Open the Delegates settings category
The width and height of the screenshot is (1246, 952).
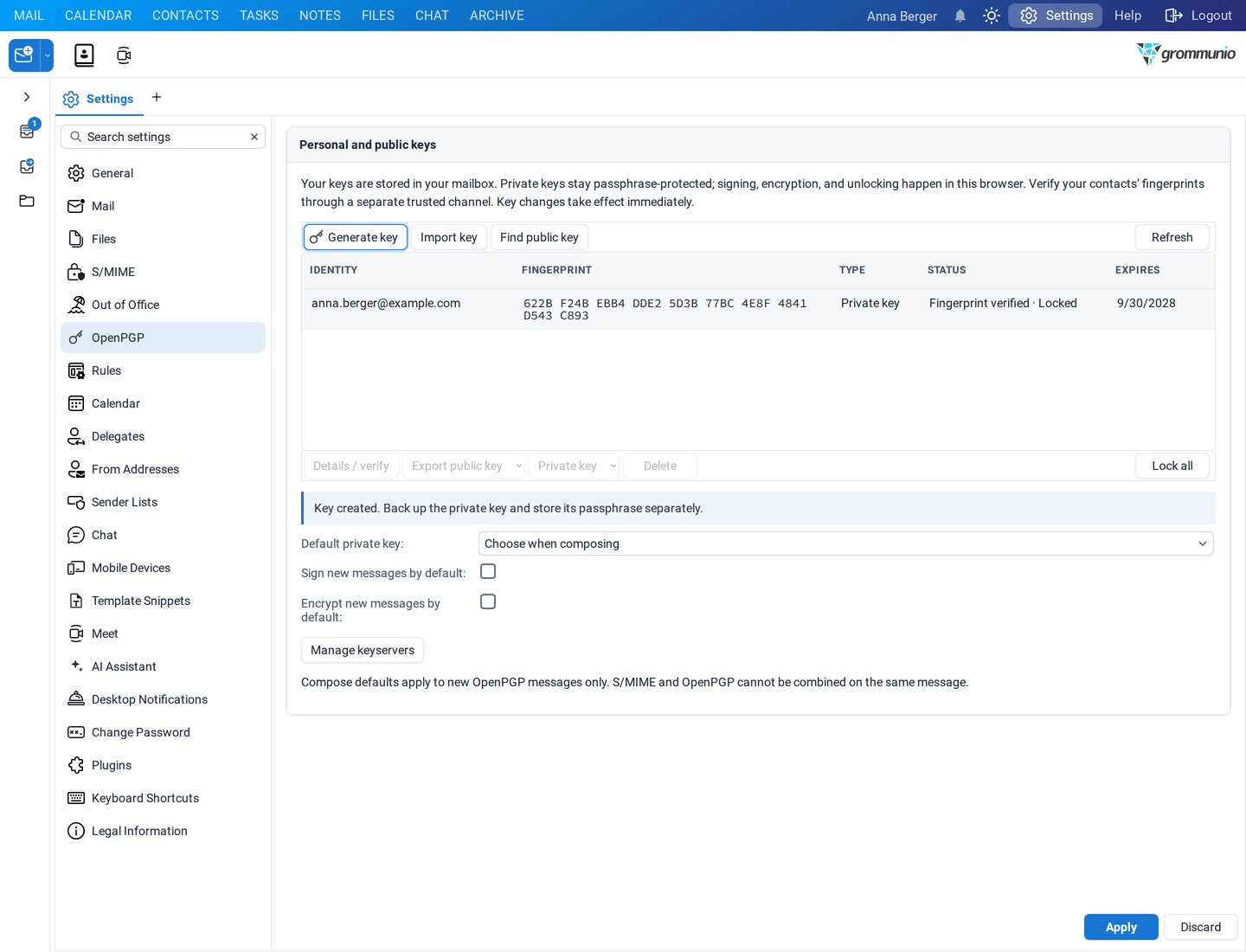[163, 436]
